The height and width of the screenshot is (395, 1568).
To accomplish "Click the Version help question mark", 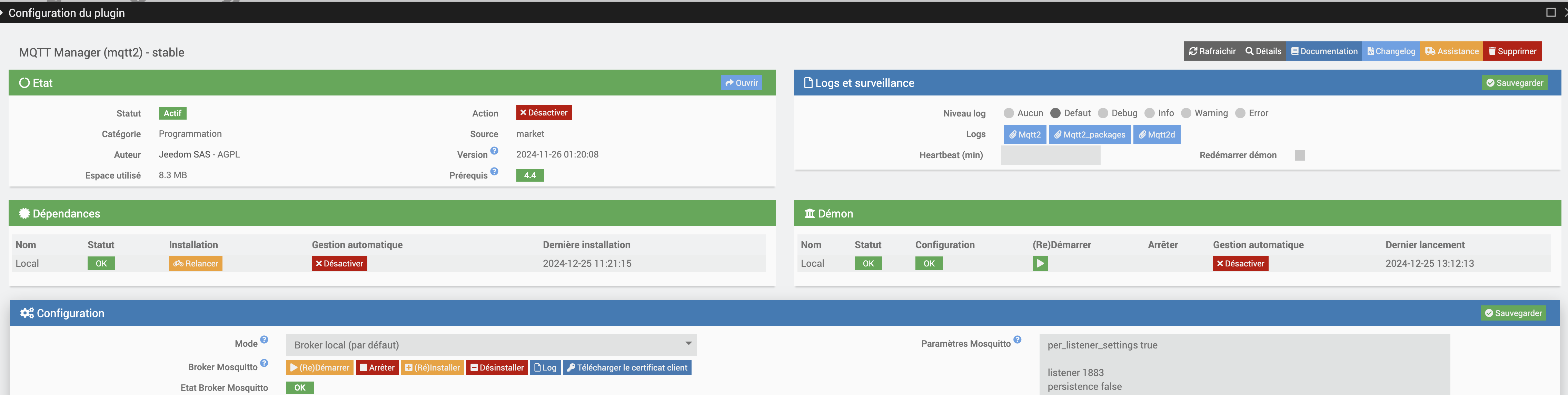I will coord(494,151).
